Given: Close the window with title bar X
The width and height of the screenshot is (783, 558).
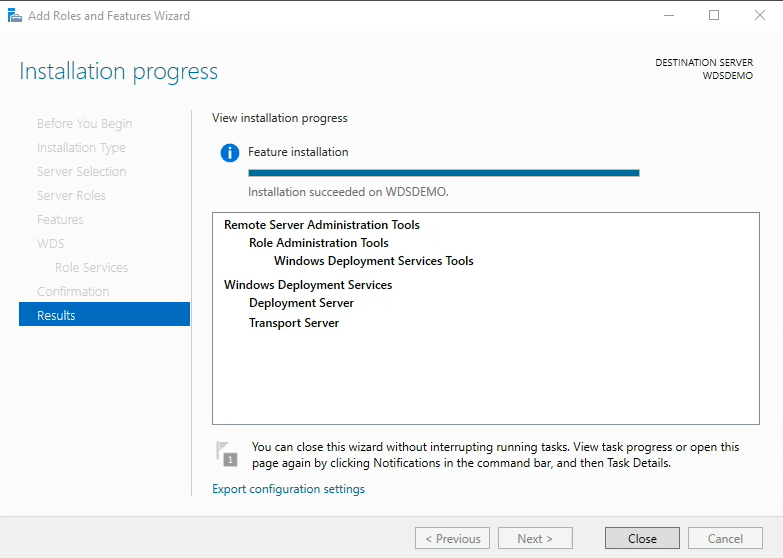Looking at the screenshot, I should coord(759,15).
